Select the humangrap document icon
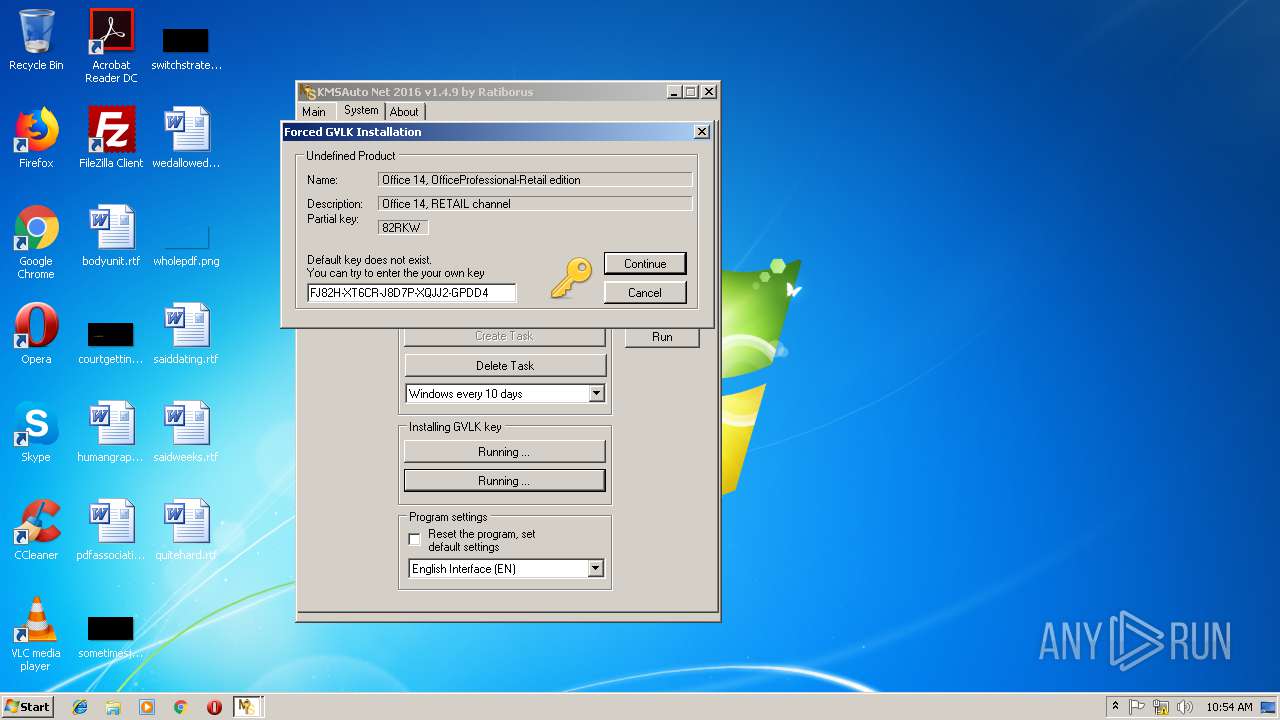This screenshot has width=1280, height=720. pyautogui.click(x=111, y=432)
